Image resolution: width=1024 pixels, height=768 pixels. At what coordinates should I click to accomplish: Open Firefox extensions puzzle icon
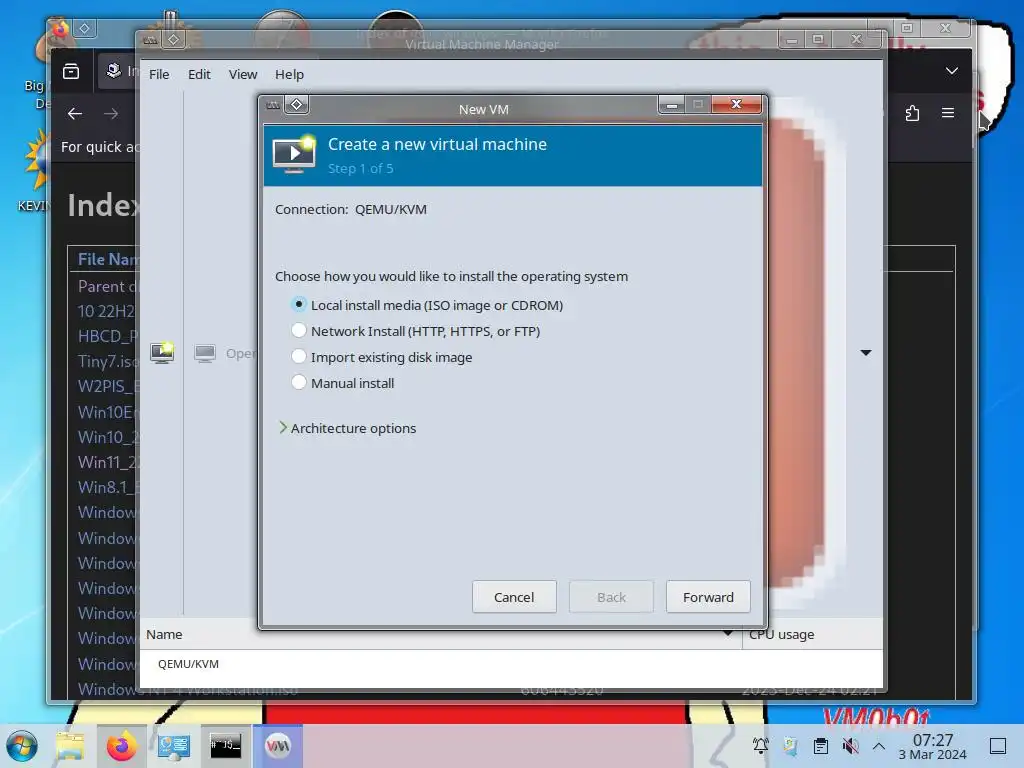tap(912, 113)
